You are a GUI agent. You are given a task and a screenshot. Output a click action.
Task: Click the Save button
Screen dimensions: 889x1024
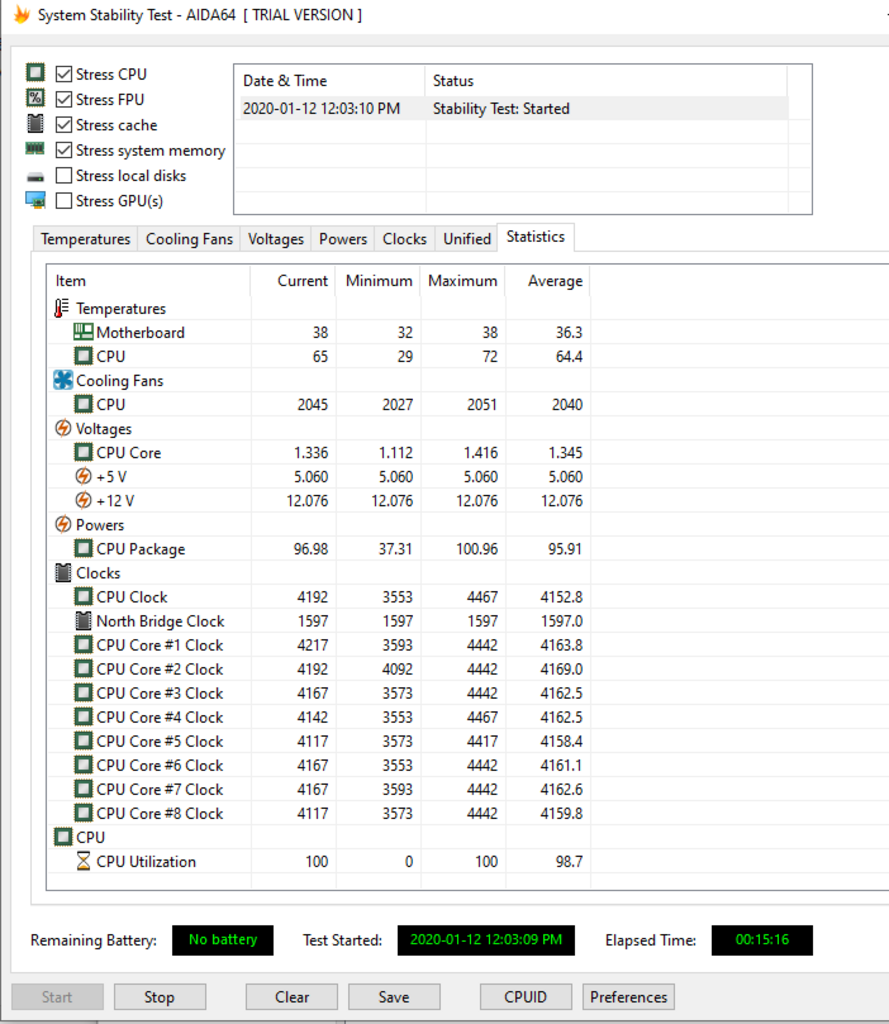point(394,997)
